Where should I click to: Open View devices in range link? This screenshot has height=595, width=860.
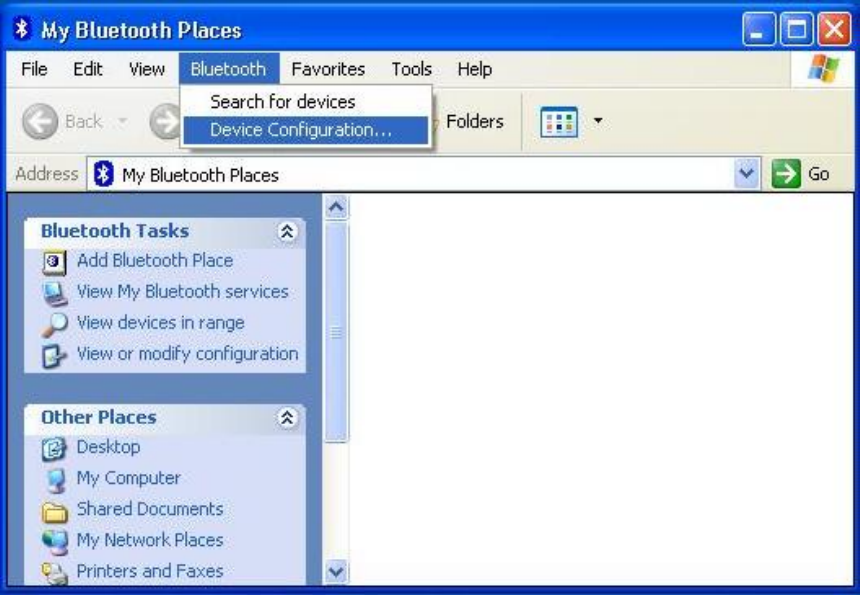(160, 323)
